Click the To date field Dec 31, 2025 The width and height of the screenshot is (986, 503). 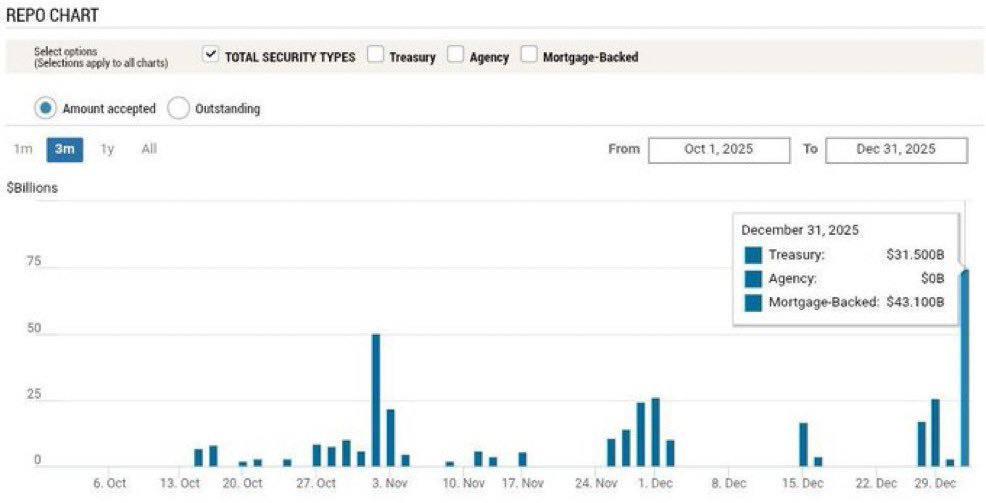pos(896,150)
